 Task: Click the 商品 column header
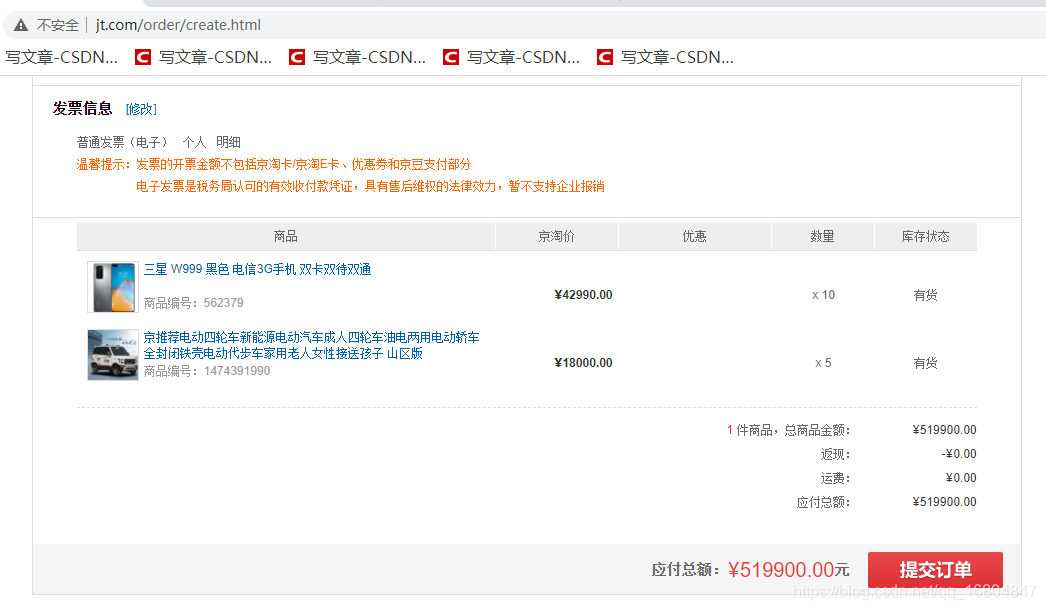click(286, 236)
